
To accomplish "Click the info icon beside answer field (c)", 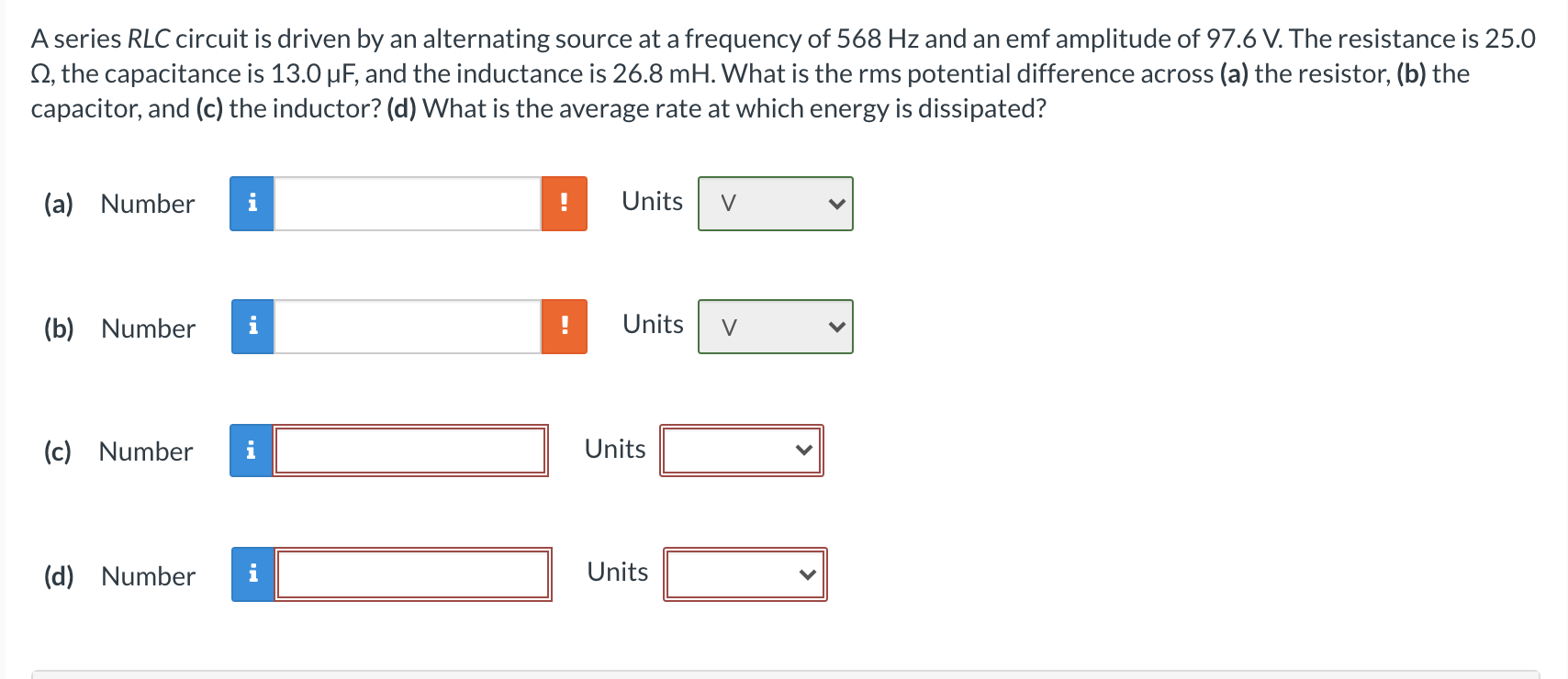I will click(x=252, y=450).
